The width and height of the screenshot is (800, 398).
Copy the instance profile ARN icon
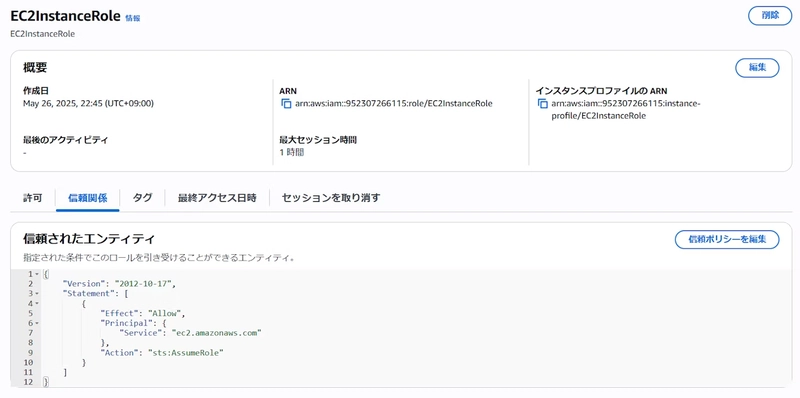tap(542, 104)
